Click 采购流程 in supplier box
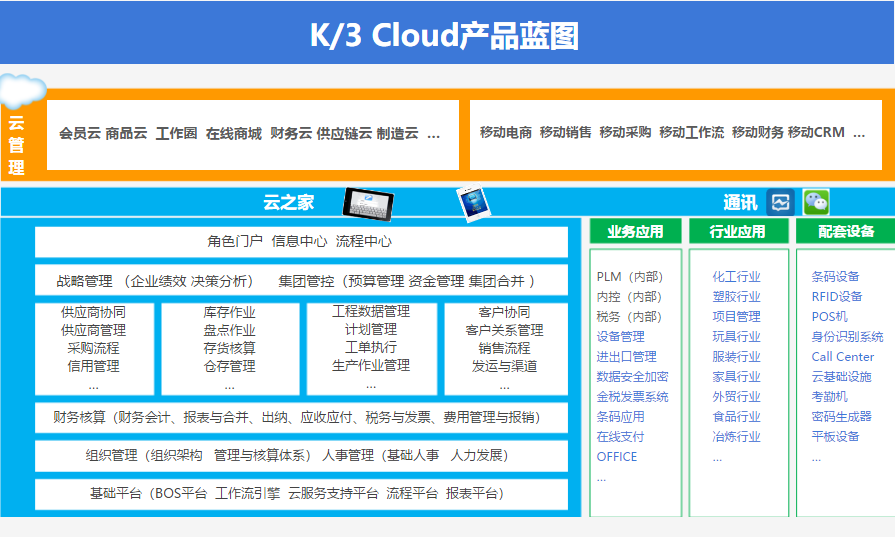The height and width of the screenshot is (537, 895). coord(94,348)
